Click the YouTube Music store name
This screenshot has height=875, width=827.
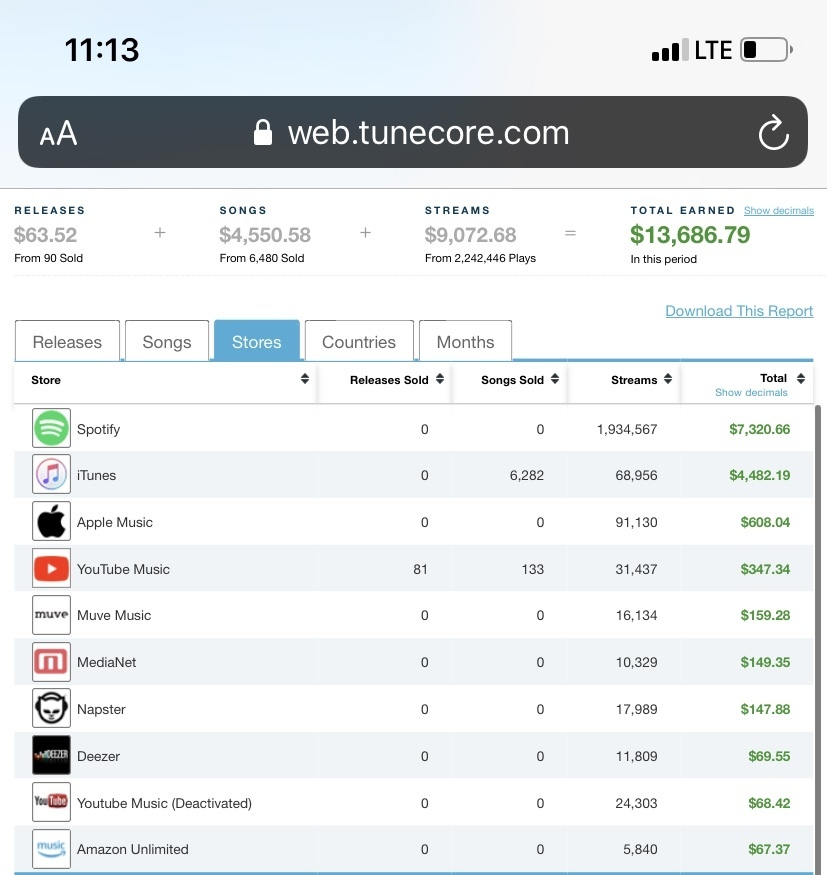(123, 569)
